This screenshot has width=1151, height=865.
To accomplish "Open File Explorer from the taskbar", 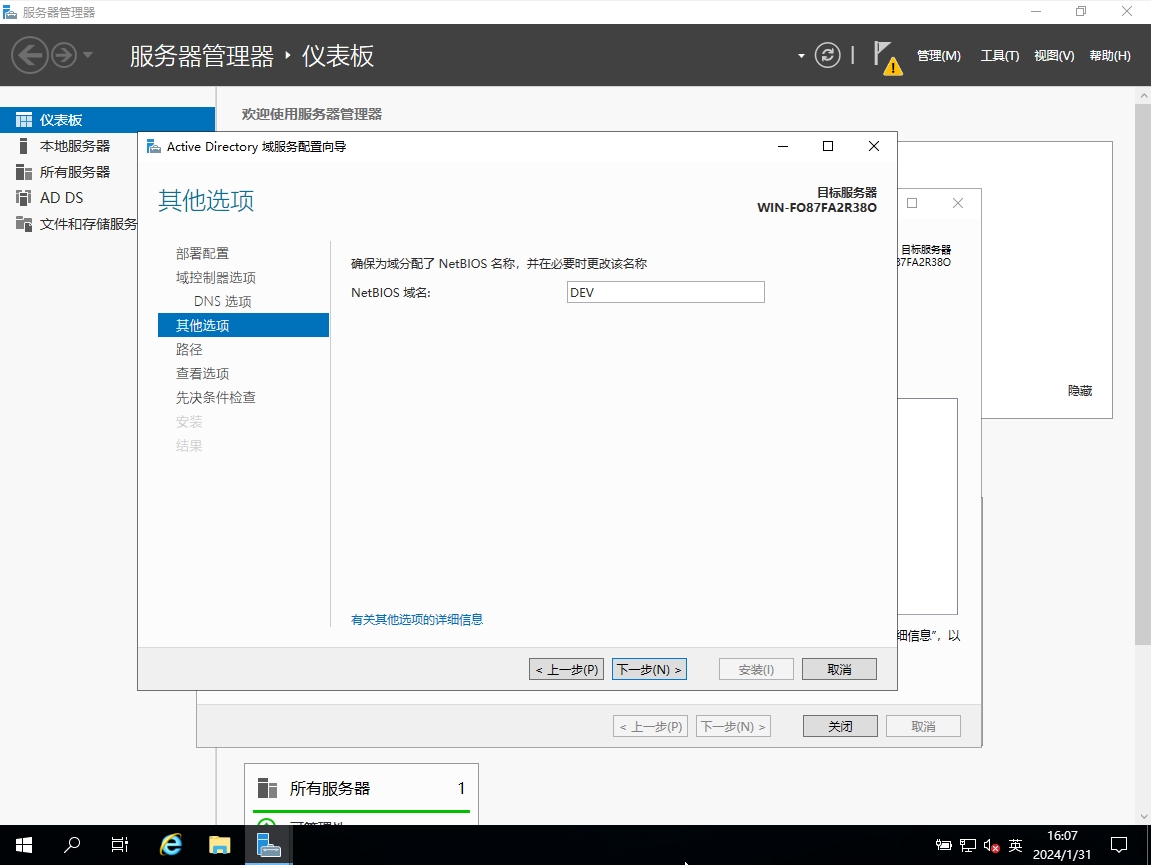I will 219,845.
